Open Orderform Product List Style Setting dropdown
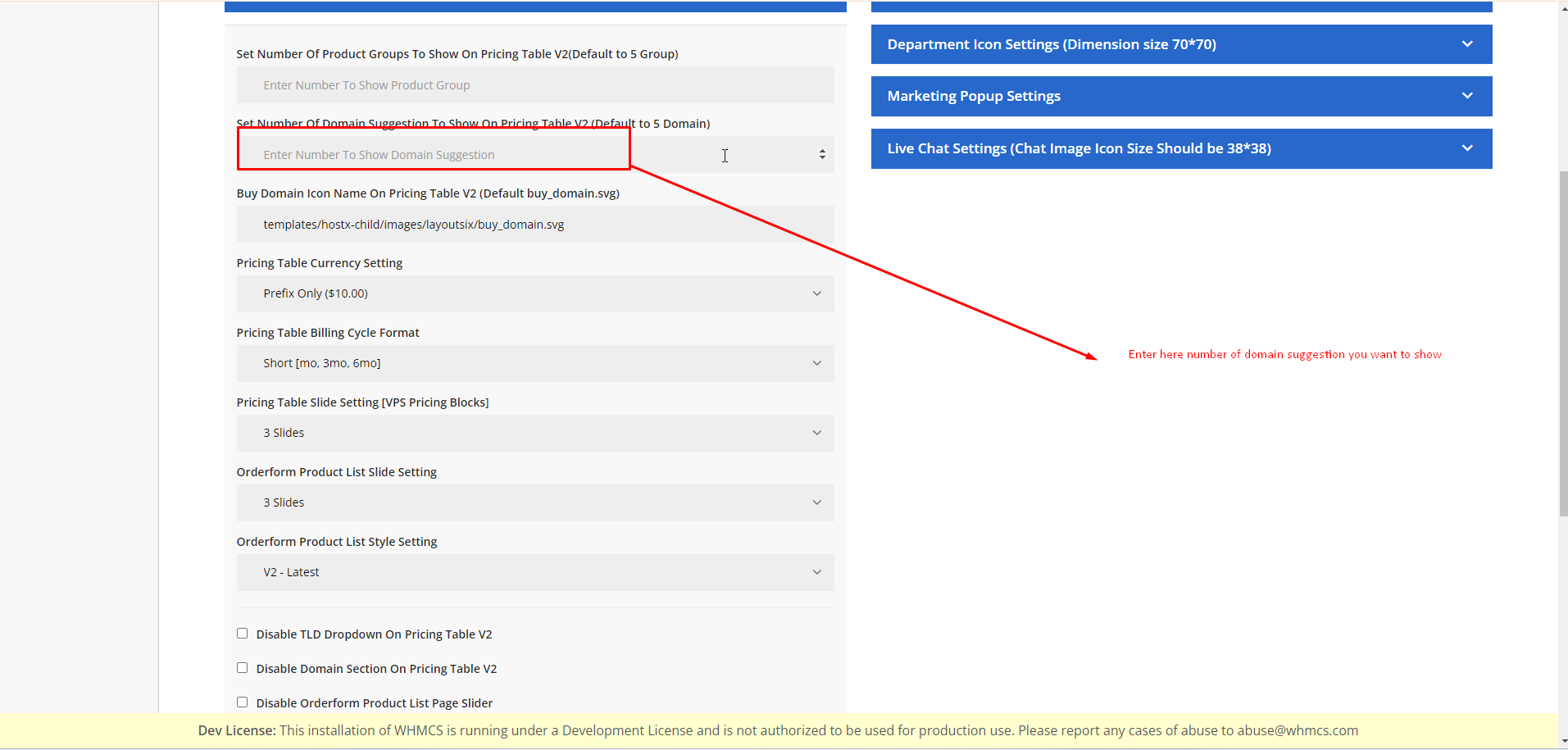Viewport: 1568px width, 750px height. point(534,572)
